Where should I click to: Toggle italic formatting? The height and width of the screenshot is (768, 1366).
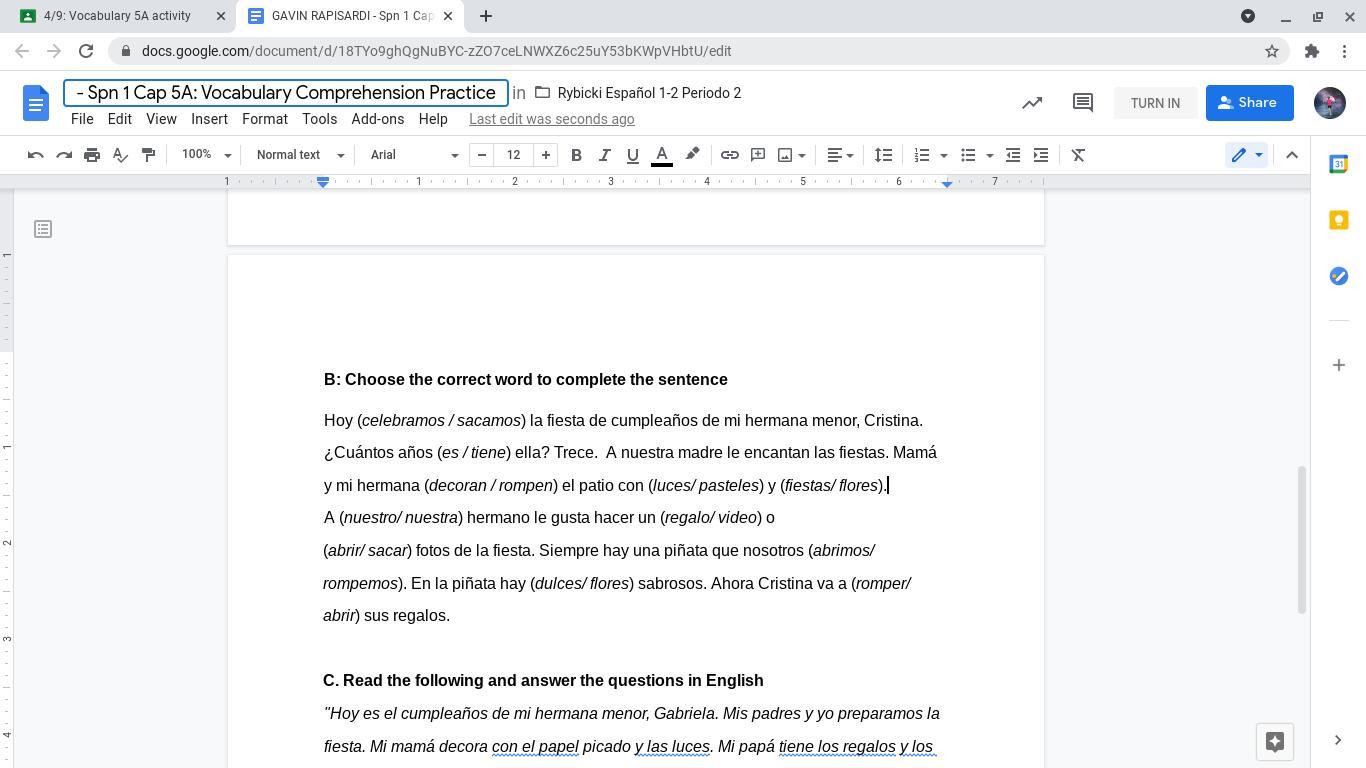604,155
